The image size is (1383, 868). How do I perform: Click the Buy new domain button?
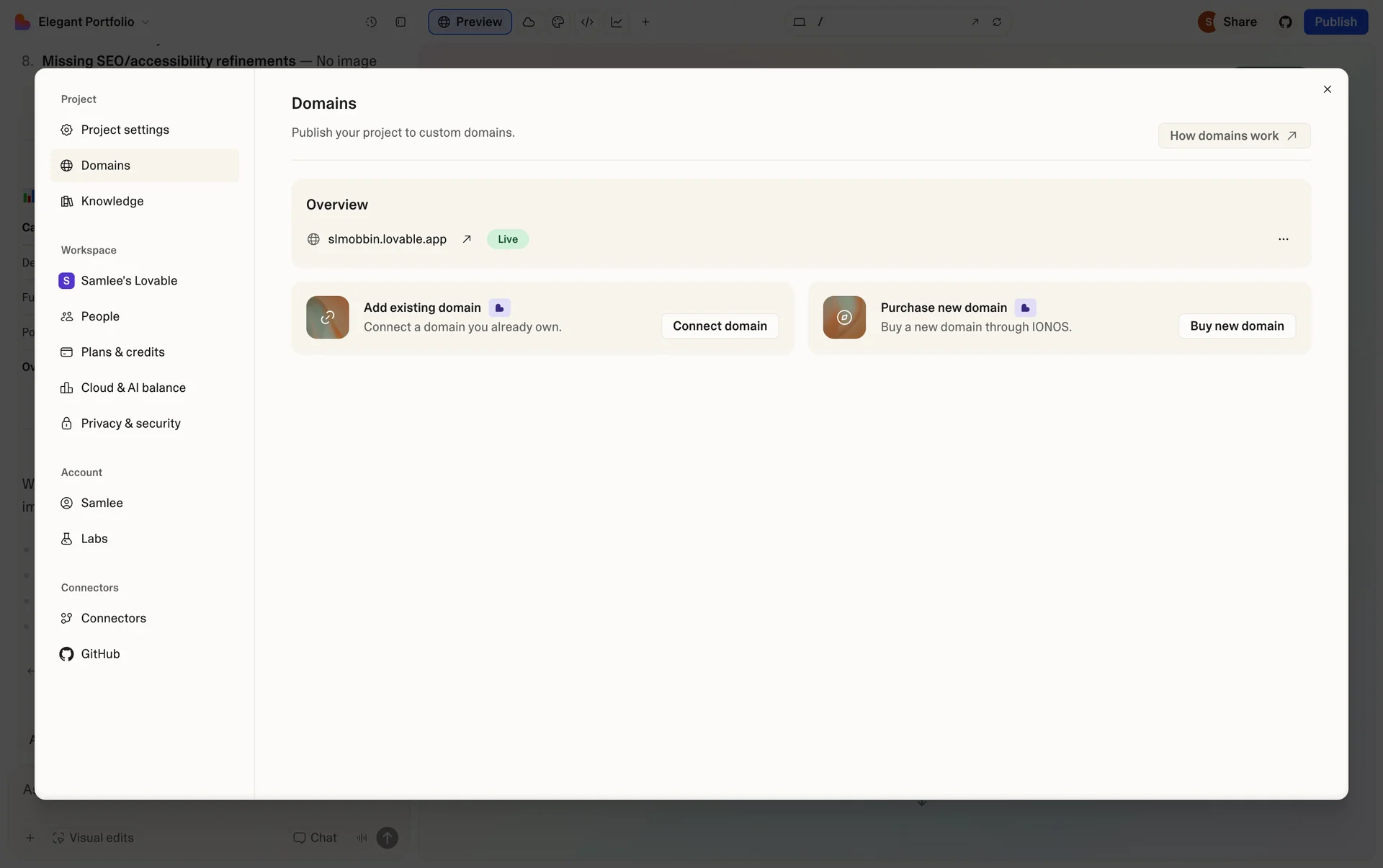[1236, 326]
